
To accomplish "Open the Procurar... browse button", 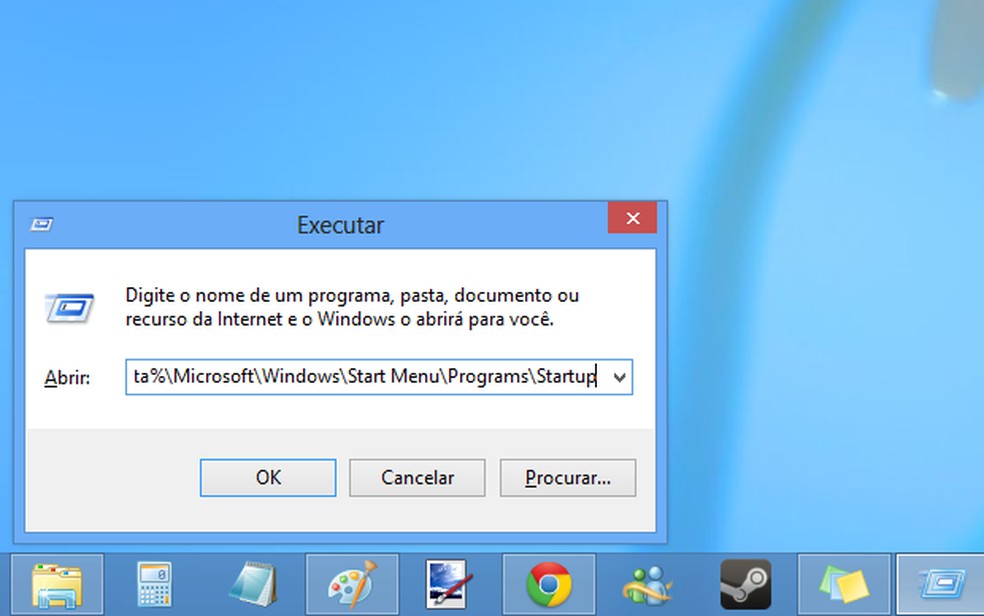I will click(568, 477).
